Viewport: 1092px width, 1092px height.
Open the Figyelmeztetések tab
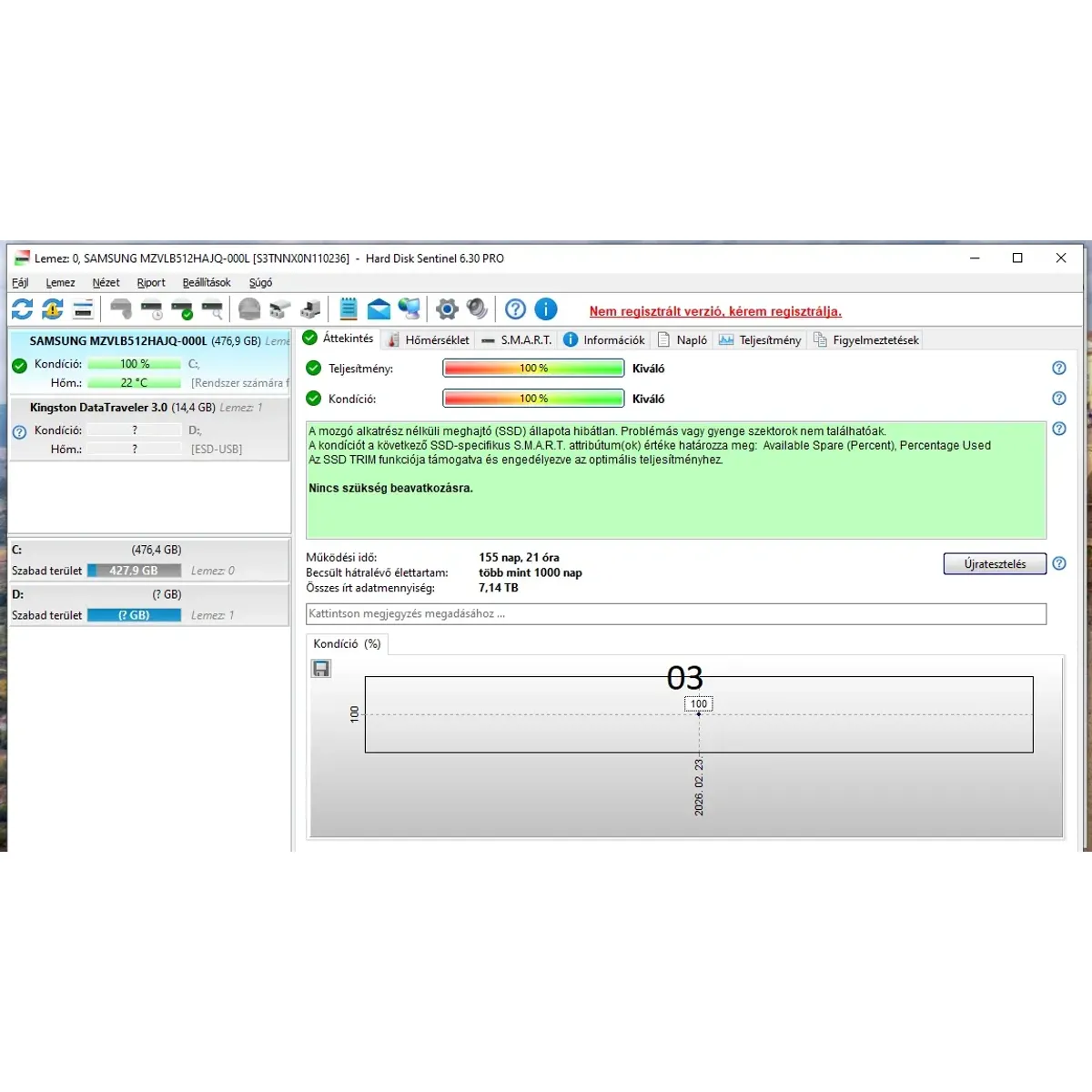[866, 340]
